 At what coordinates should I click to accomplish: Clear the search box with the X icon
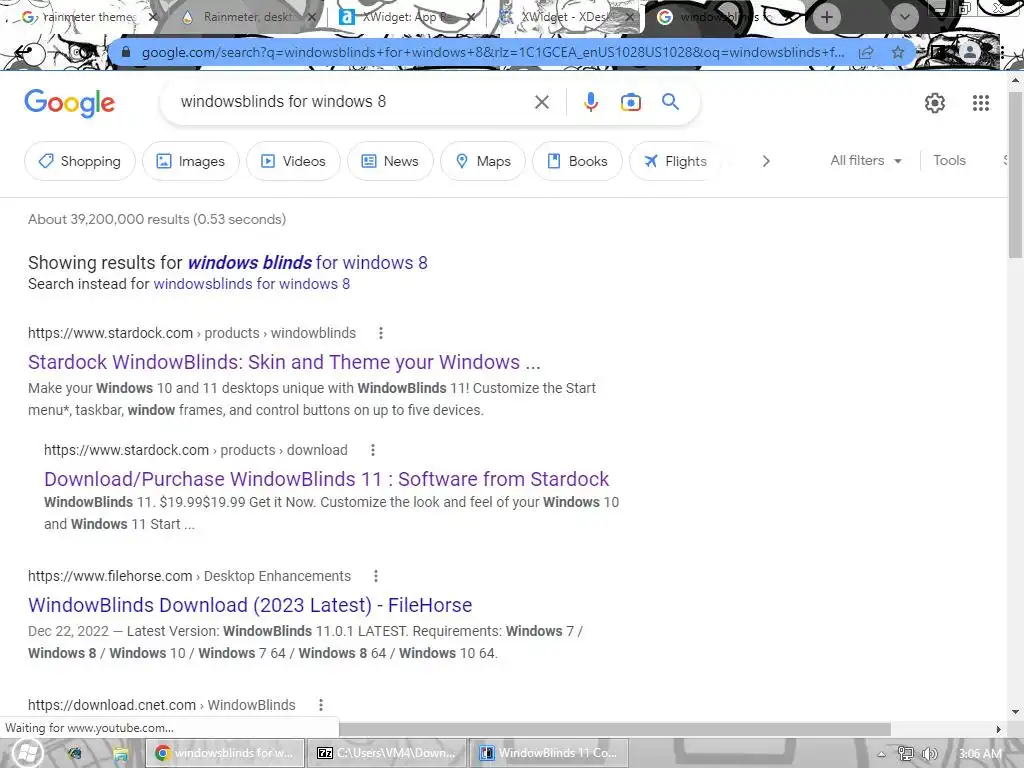coord(541,102)
